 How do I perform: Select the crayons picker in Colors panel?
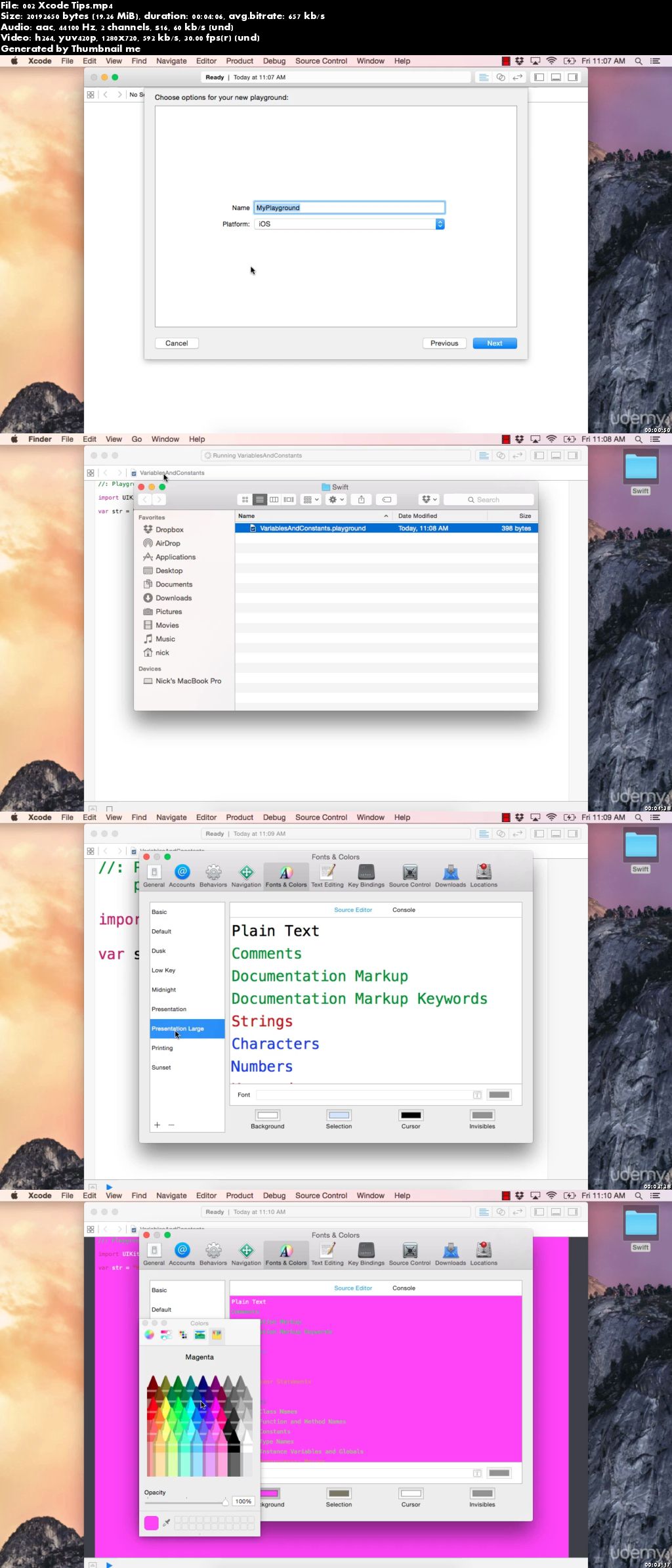tap(217, 1335)
